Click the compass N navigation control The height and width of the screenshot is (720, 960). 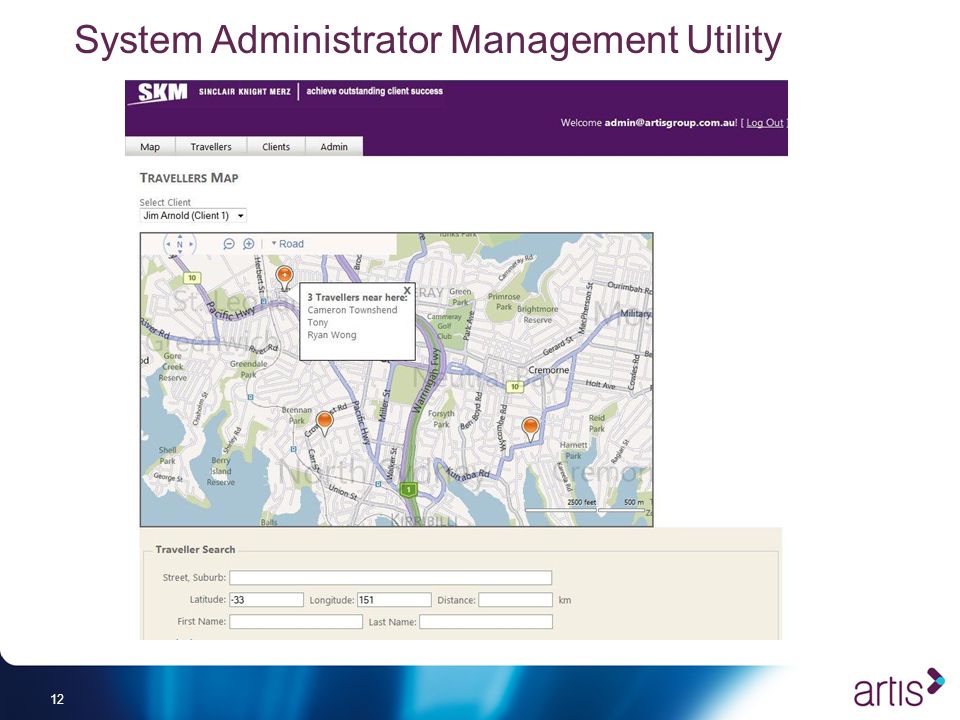click(179, 244)
